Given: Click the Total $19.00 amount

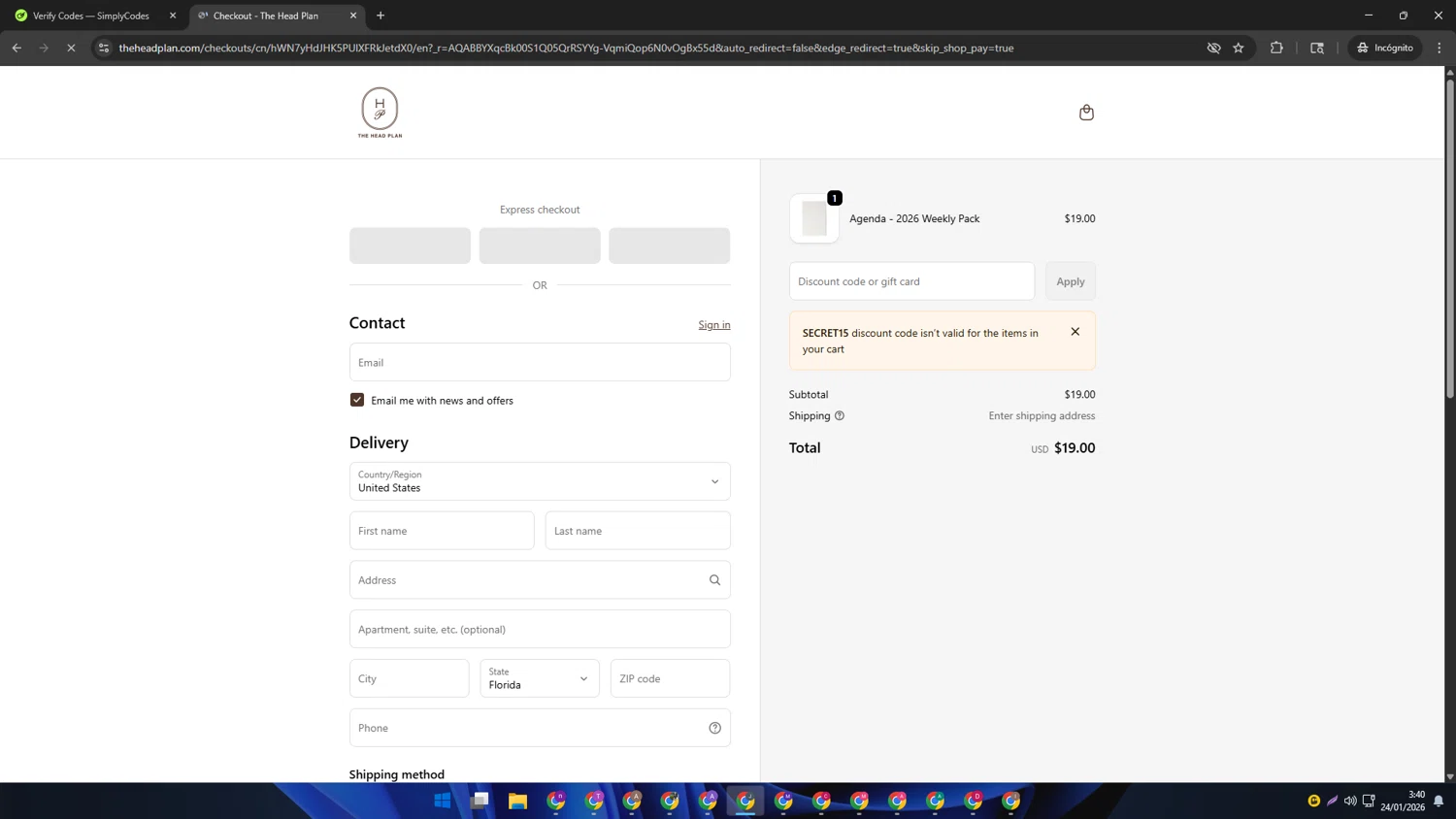Looking at the screenshot, I should [x=1075, y=447].
